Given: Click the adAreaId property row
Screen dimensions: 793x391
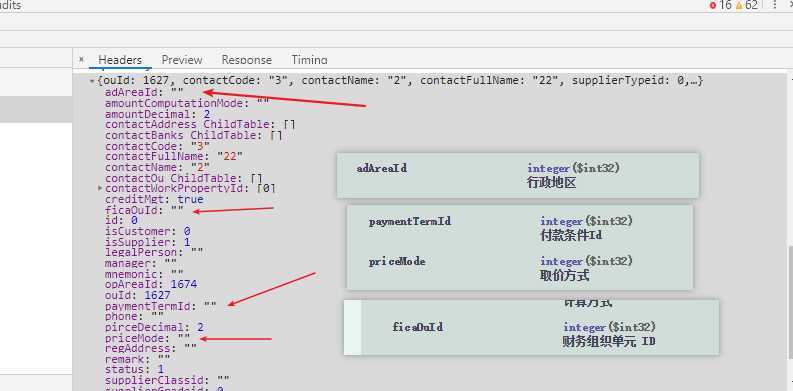Looking at the screenshot, I should (145, 93).
